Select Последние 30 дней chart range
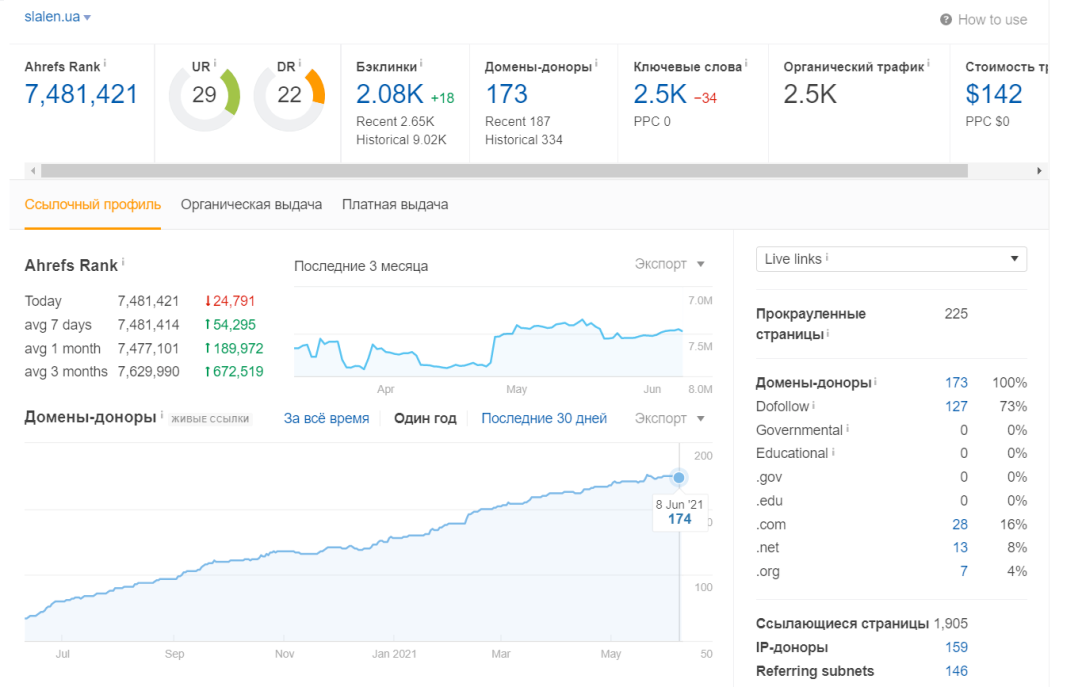Image resolution: width=1082 pixels, height=687 pixels. pyautogui.click(x=544, y=418)
